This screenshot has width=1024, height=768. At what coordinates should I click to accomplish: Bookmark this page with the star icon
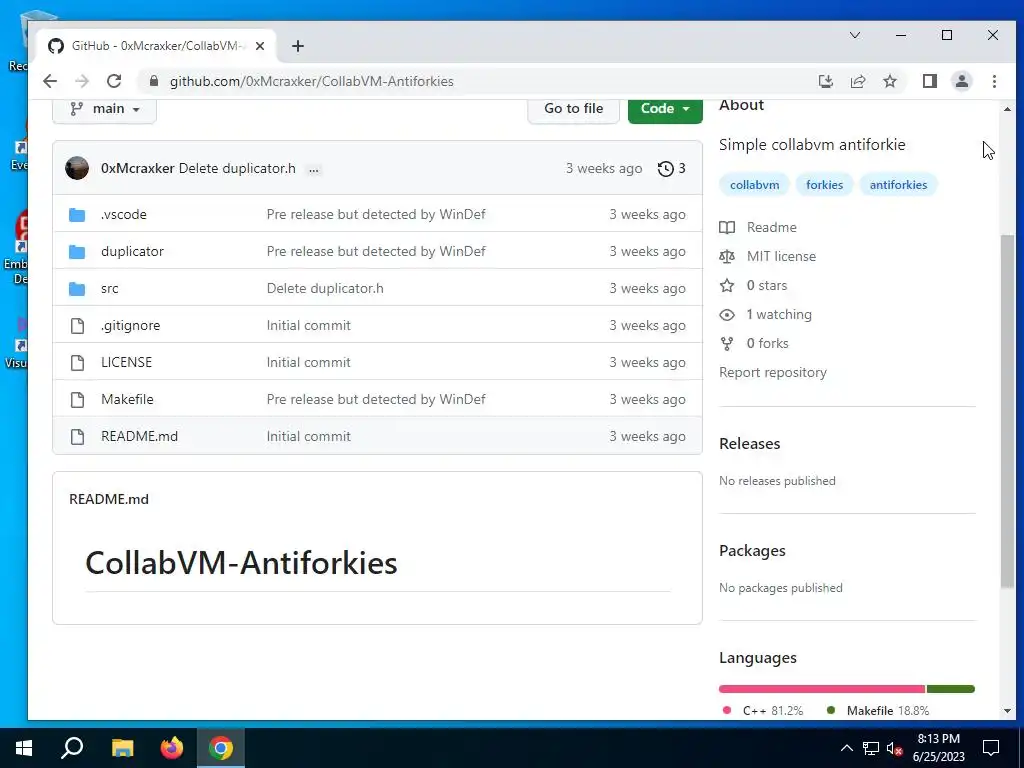point(889,81)
